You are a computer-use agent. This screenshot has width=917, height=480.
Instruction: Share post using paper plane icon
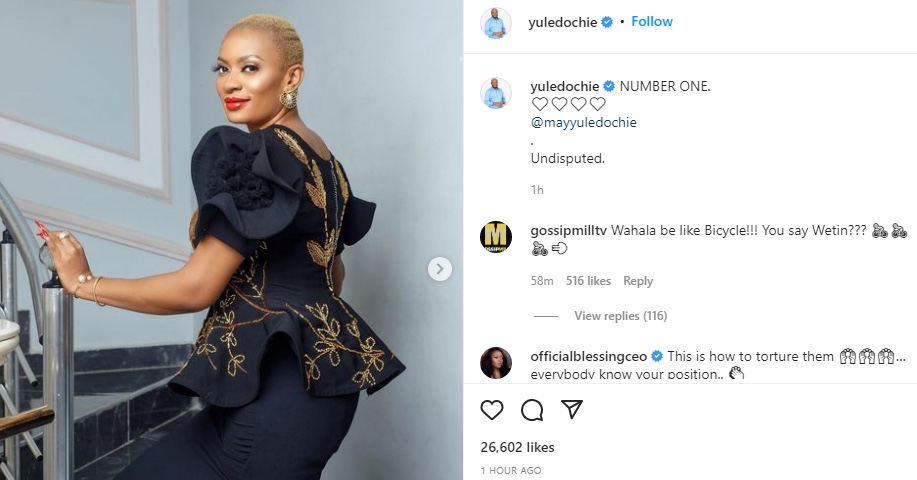tap(571, 409)
